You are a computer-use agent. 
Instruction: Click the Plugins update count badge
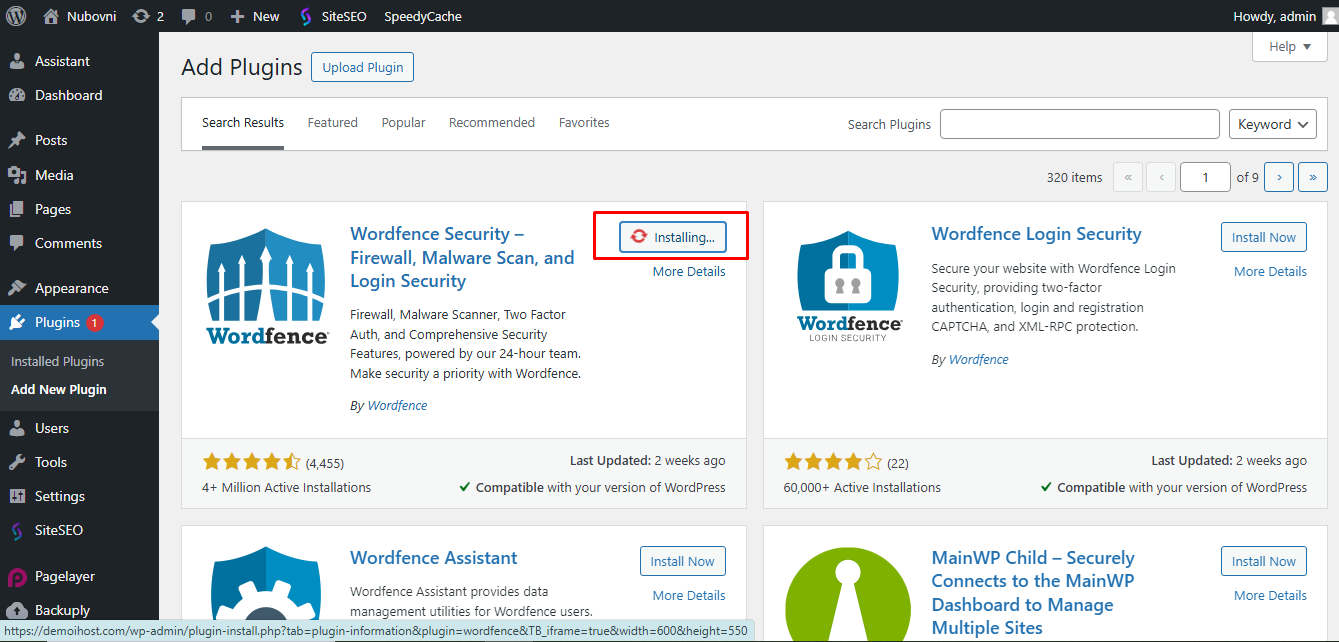[94, 322]
